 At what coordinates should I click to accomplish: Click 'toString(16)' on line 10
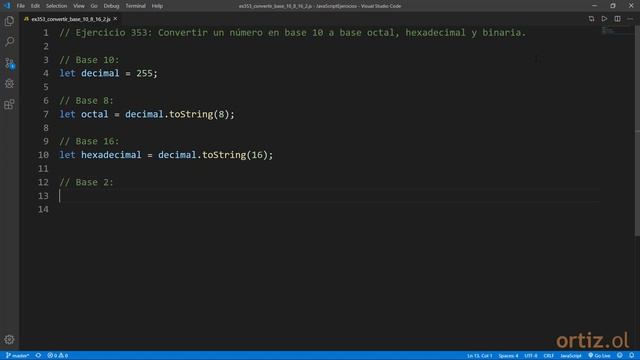pyautogui.click(x=235, y=155)
